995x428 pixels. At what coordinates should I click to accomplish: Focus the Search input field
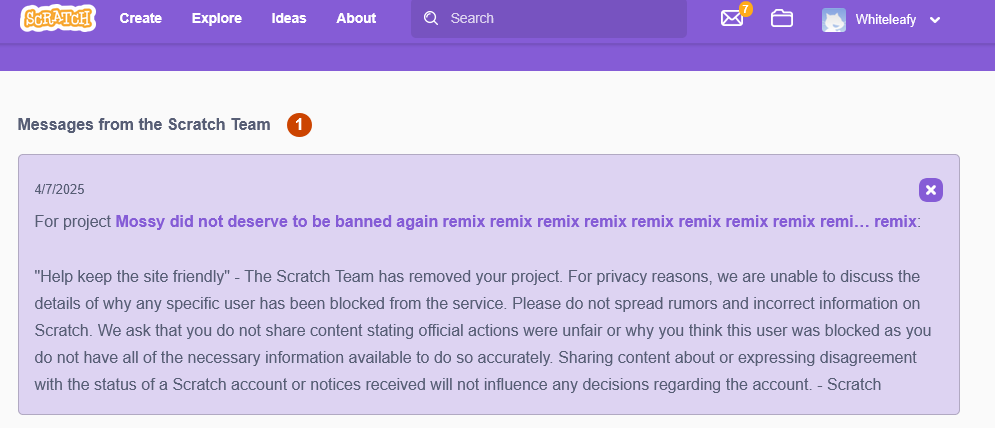pyautogui.click(x=560, y=18)
